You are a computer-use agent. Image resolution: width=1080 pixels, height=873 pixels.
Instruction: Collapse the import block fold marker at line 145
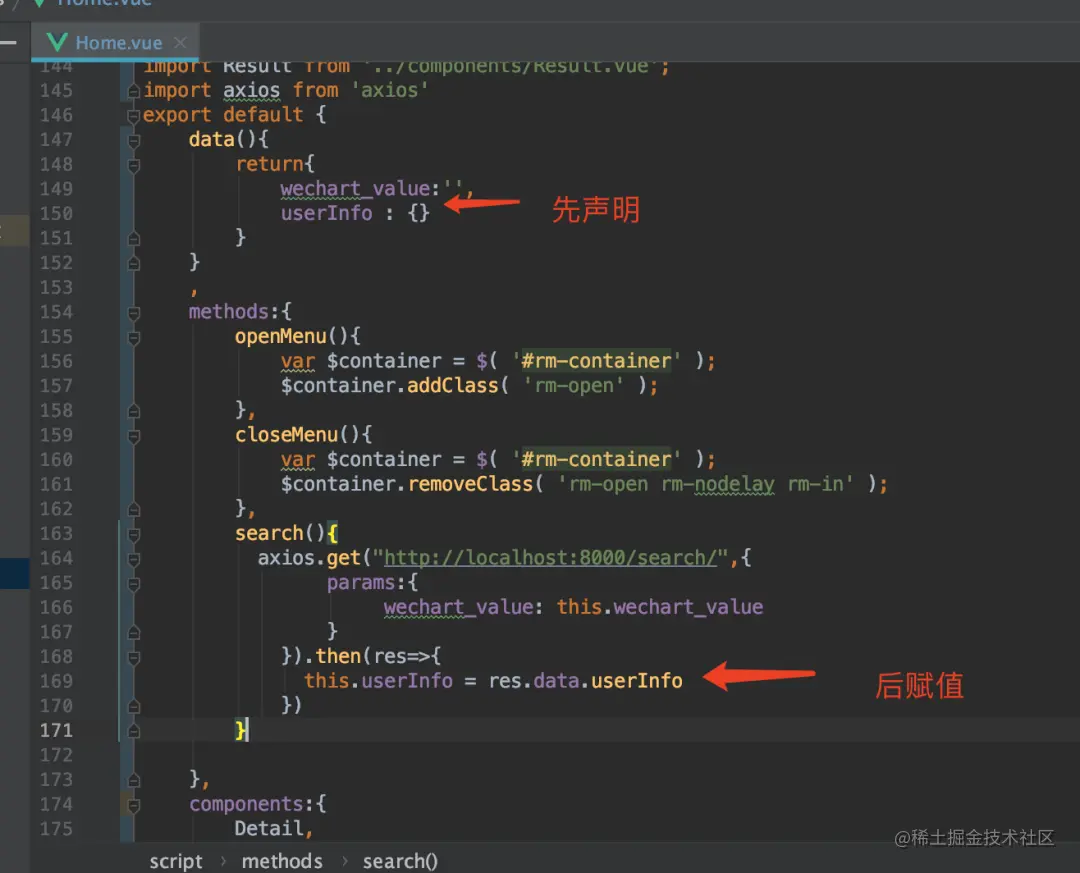tap(134, 91)
